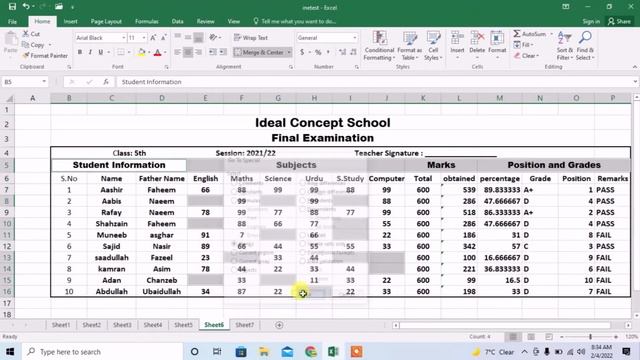Apply the Fill Color bucket
This screenshot has width=640, height=360.
[x=141, y=52]
